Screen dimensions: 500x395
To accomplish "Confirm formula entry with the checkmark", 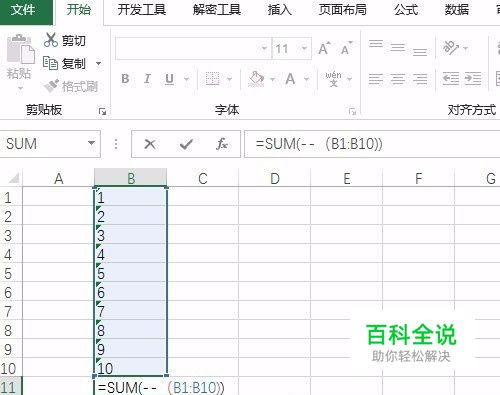I will point(186,144).
